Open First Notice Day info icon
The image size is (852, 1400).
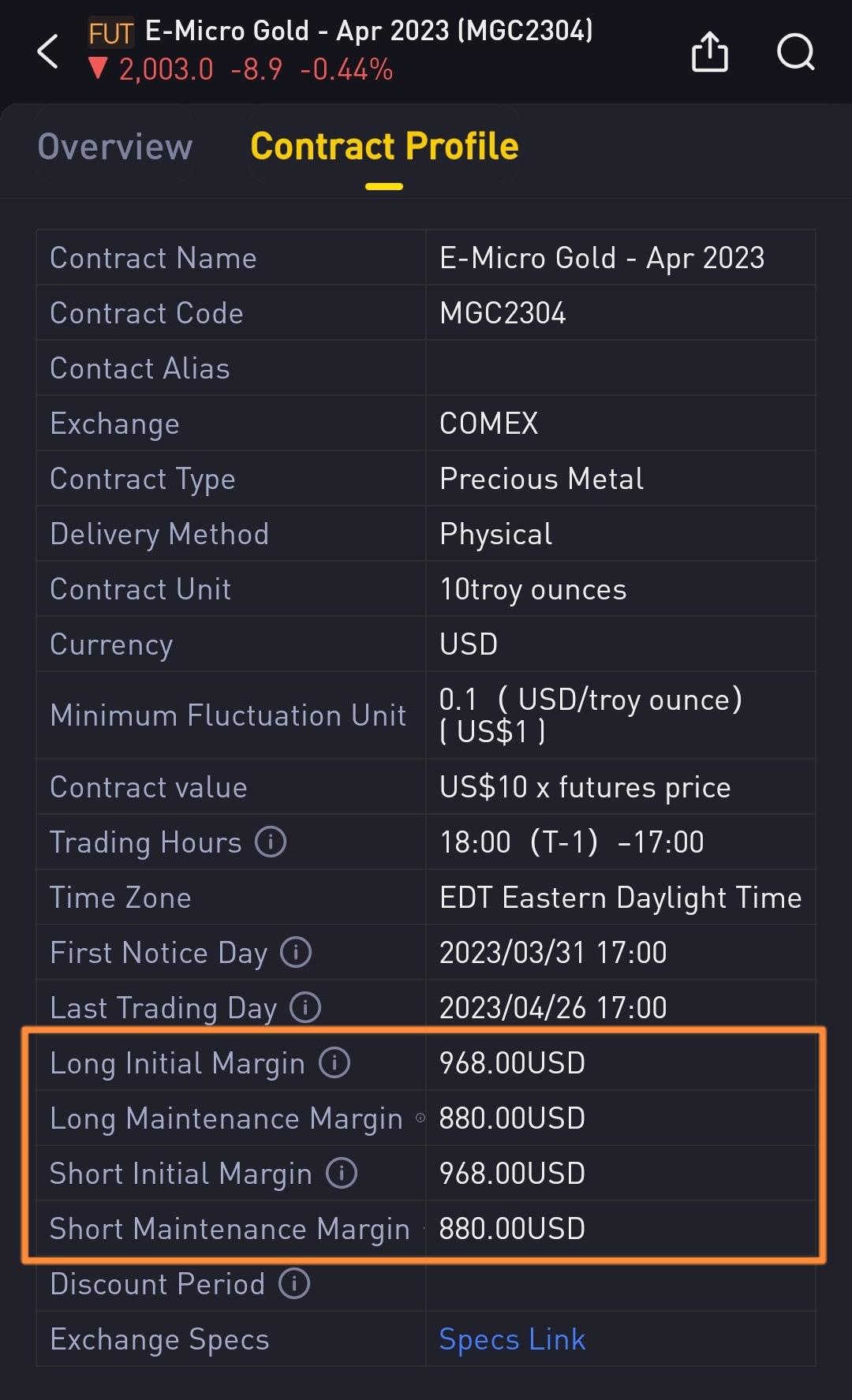click(297, 952)
